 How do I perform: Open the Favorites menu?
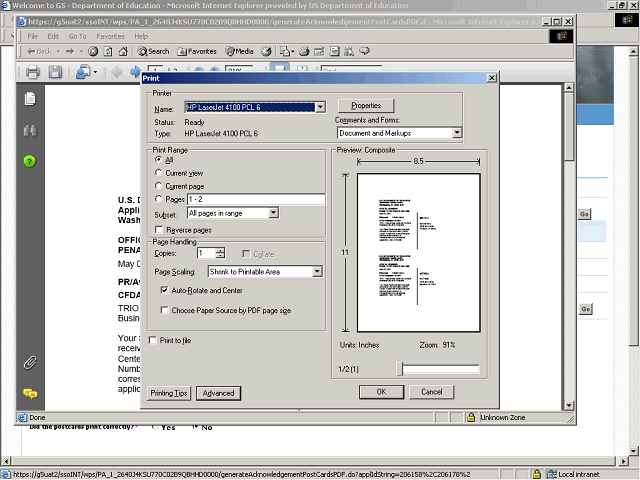tap(110, 36)
